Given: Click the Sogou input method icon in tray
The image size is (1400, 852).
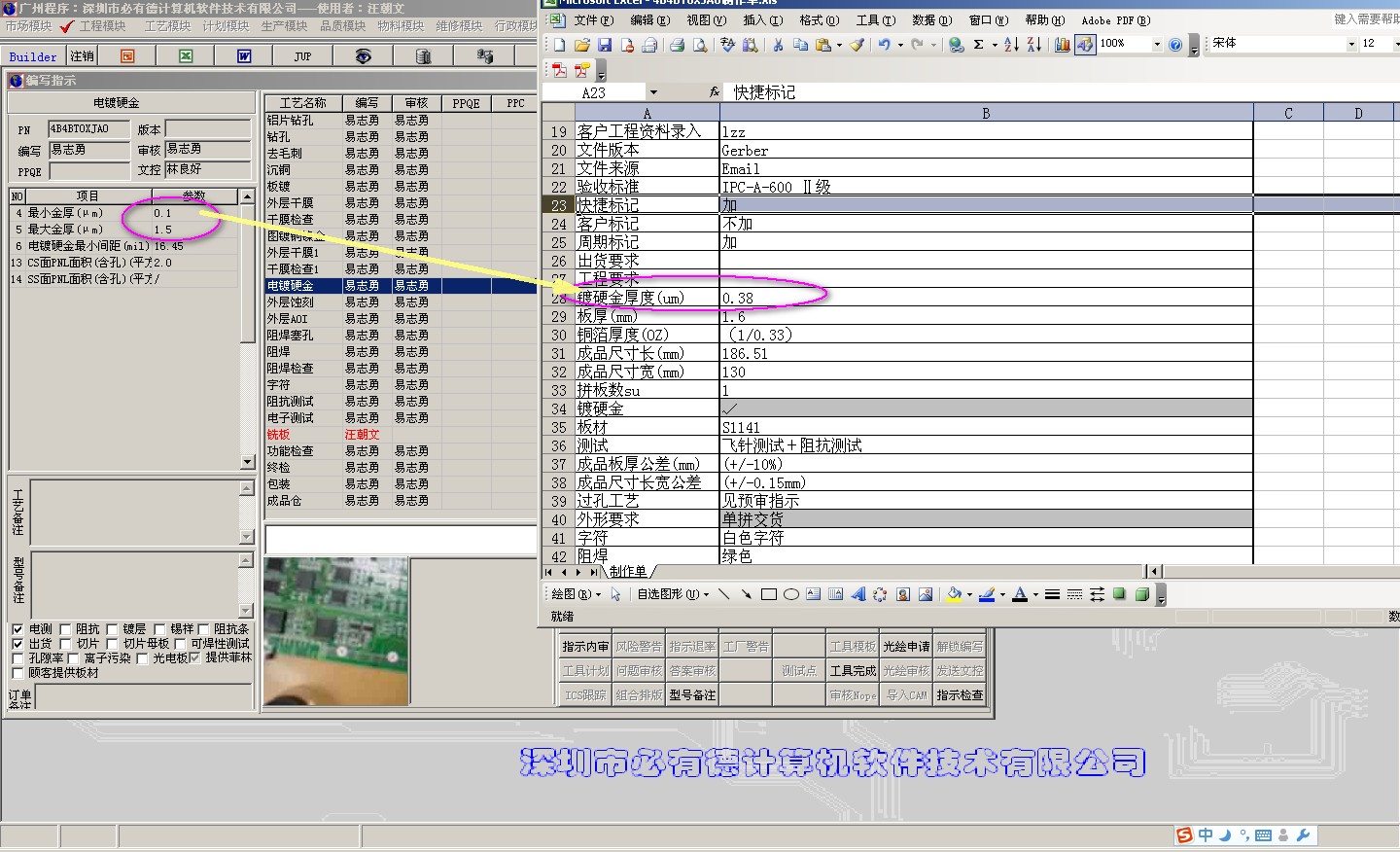Looking at the screenshot, I should pyautogui.click(x=1184, y=835).
